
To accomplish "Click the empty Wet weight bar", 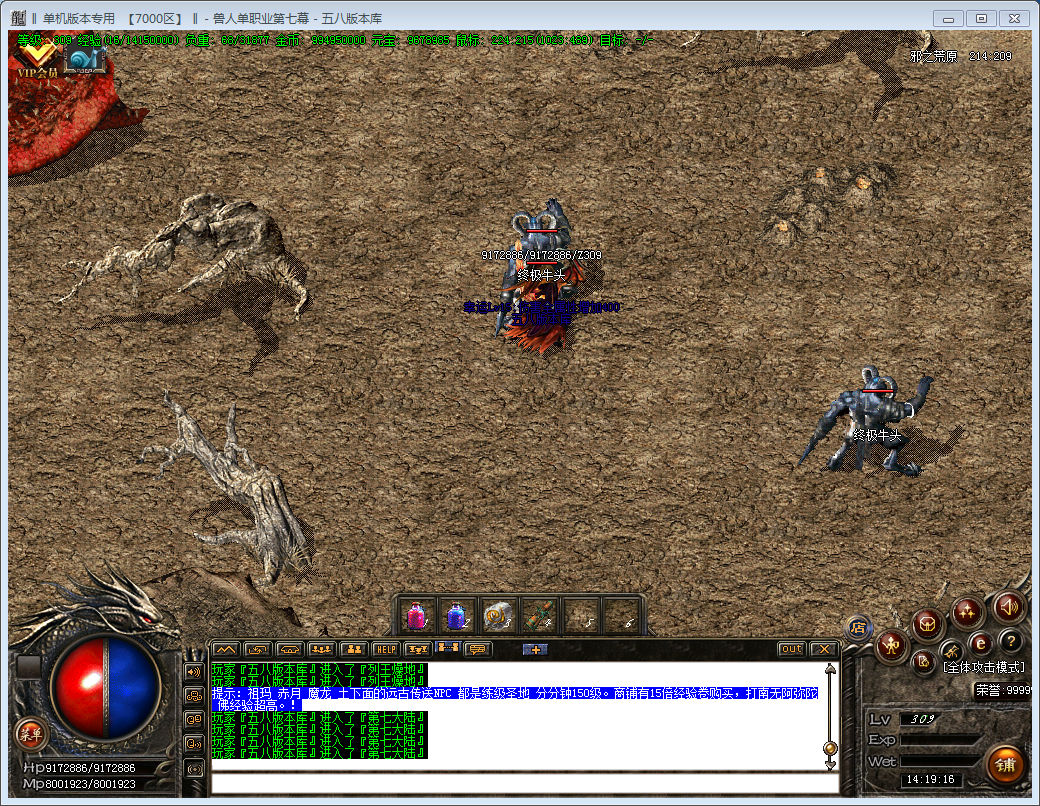I will point(941,762).
